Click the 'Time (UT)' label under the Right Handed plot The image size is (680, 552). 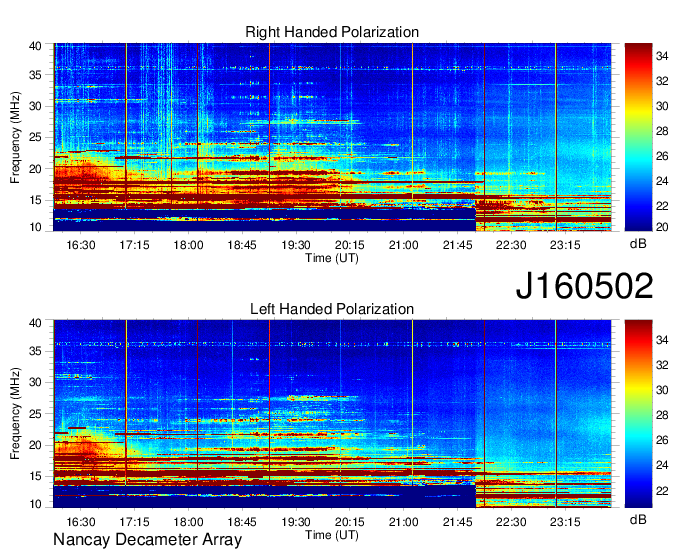pyautogui.click(x=332, y=258)
